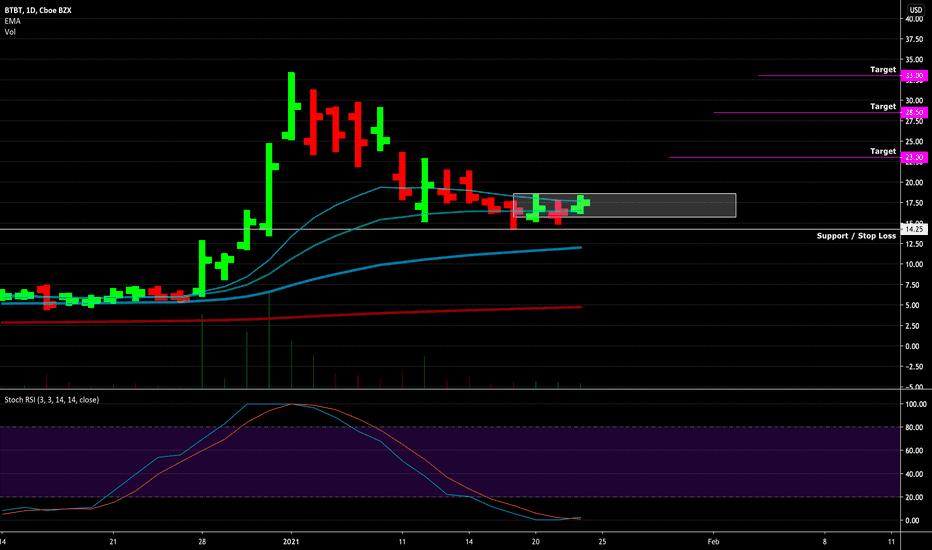Click the magenta 23.00 price tag
Viewport: 932px width, 550px height.
(x=914, y=158)
